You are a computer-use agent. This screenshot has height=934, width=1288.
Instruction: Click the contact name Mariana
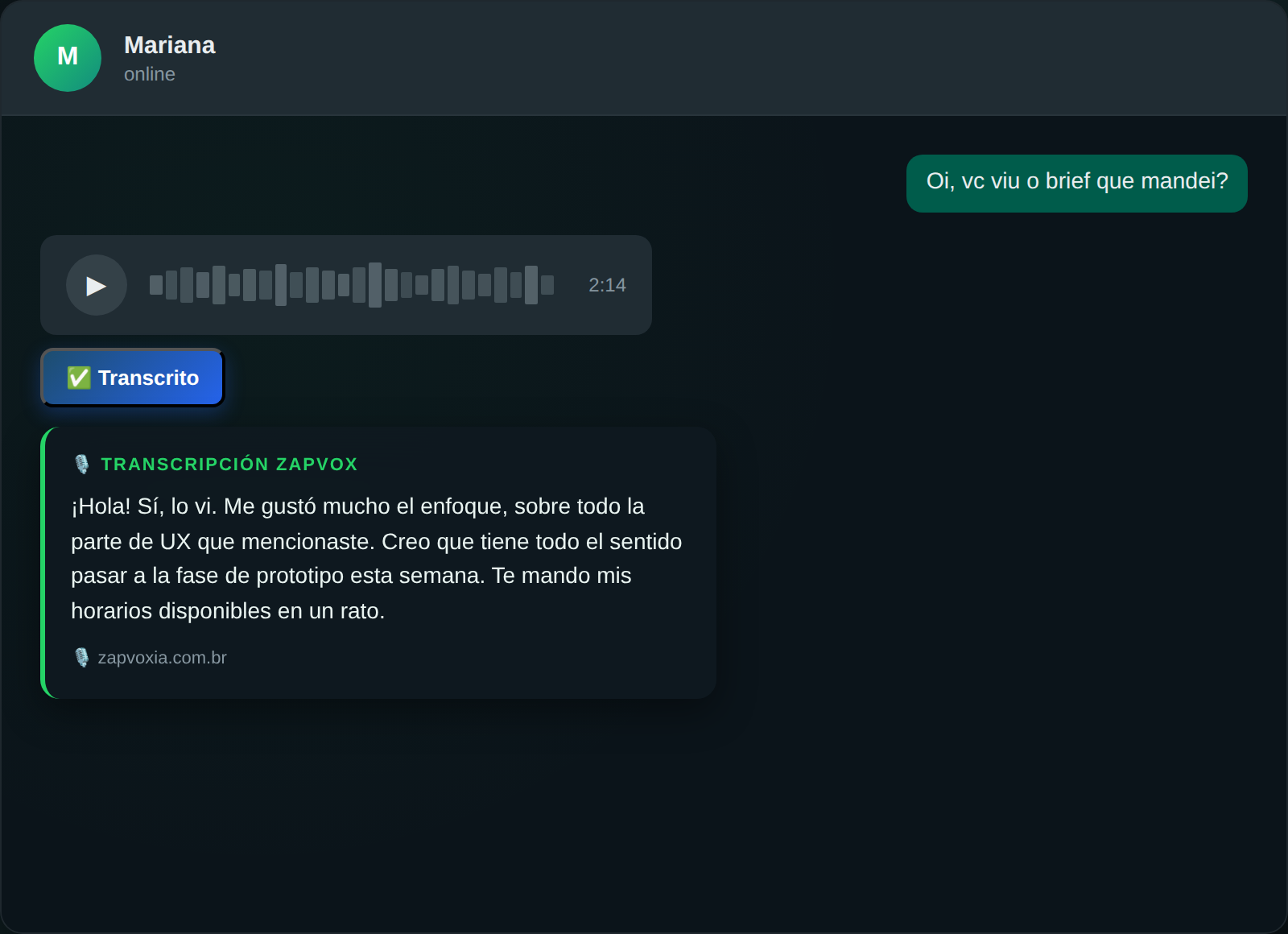170,45
